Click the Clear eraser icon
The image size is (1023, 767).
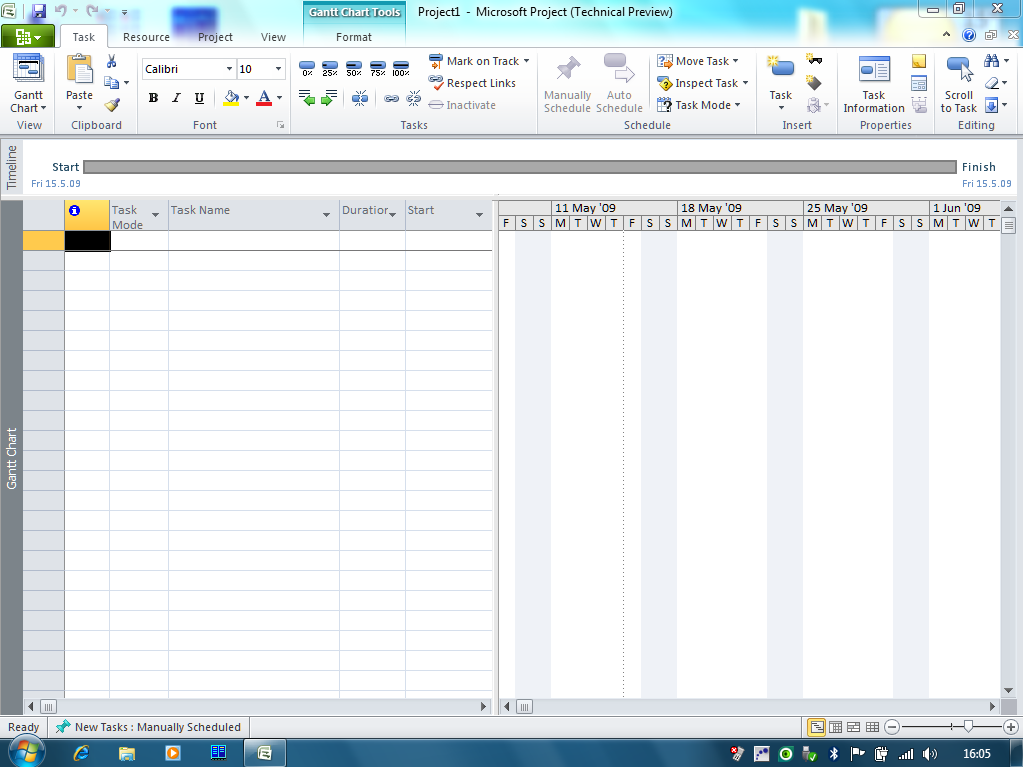click(x=992, y=83)
